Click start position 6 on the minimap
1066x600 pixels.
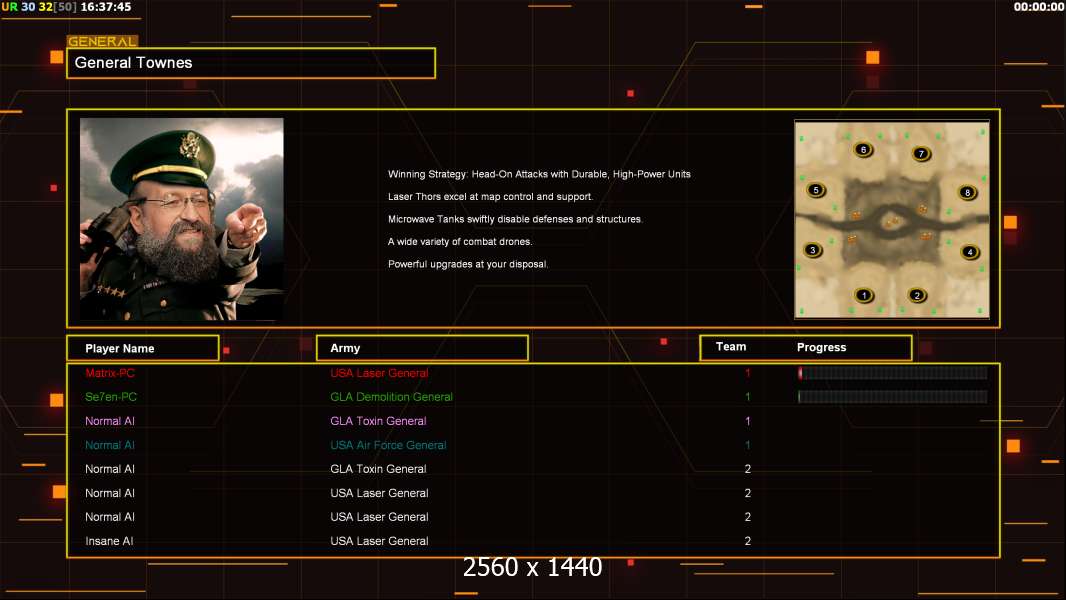click(x=863, y=149)
